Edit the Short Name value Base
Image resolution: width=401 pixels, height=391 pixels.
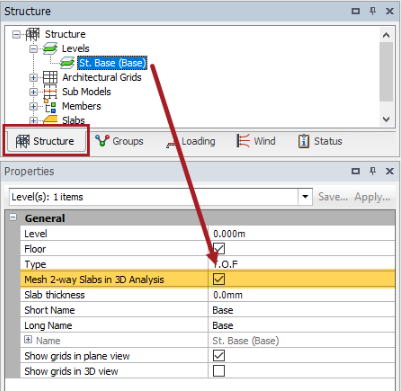point(302,310)
